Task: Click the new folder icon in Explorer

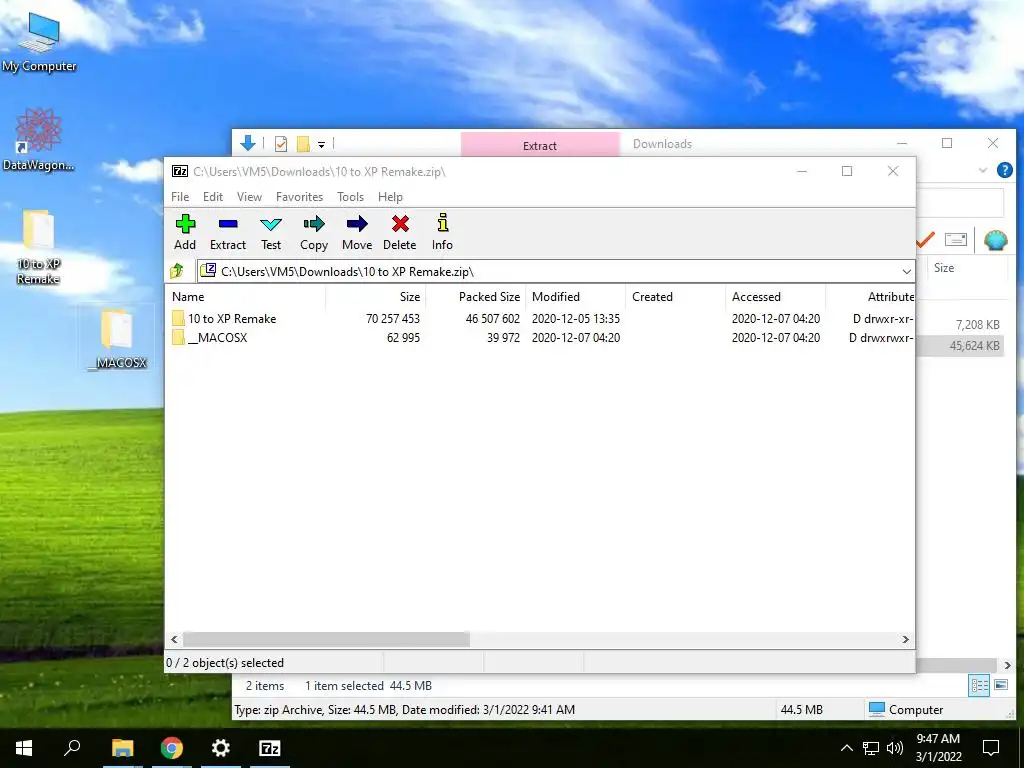Action: click(x=303, y=144)
